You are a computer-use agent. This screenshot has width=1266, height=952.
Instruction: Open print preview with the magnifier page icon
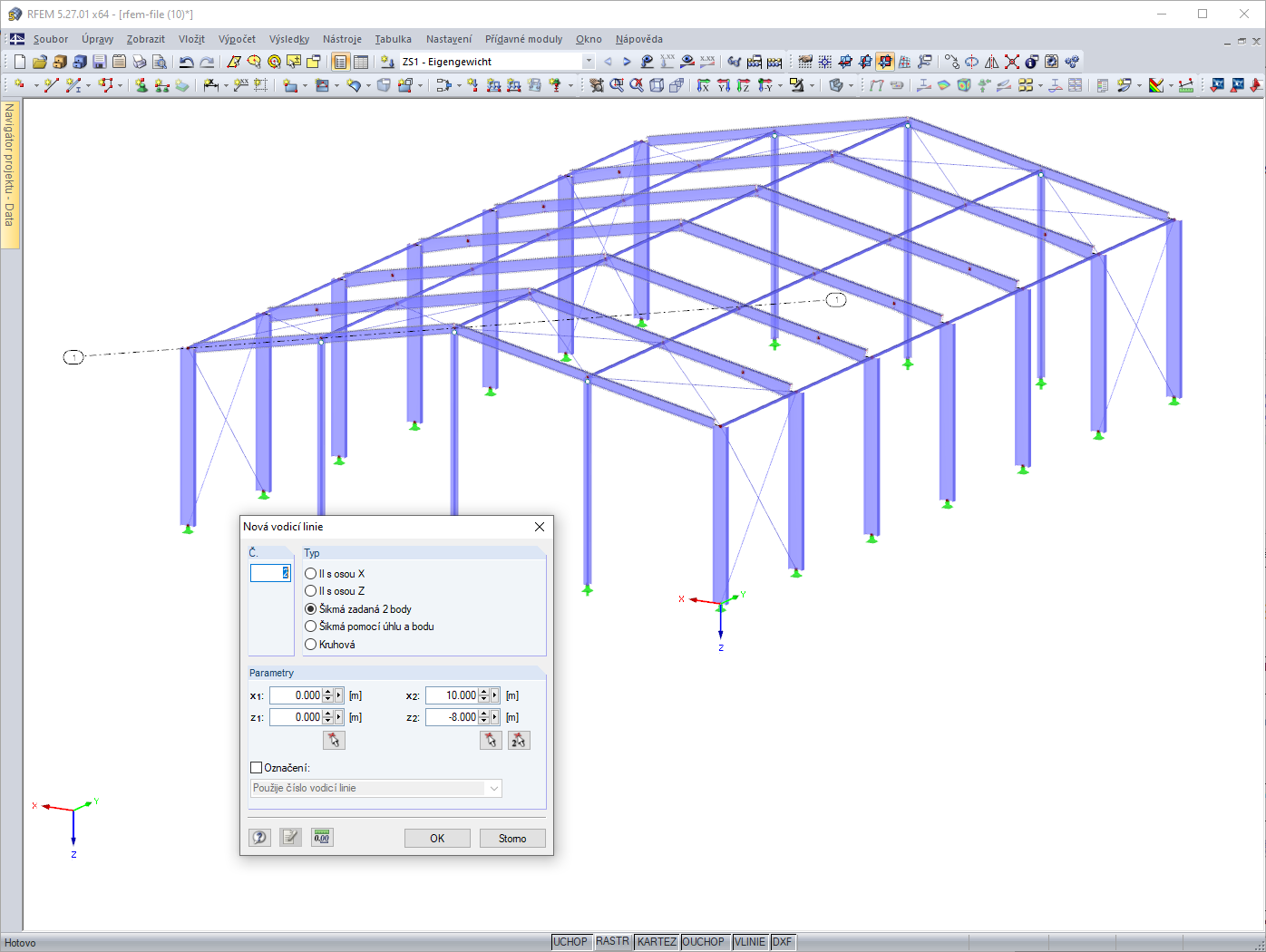point(160,62)
